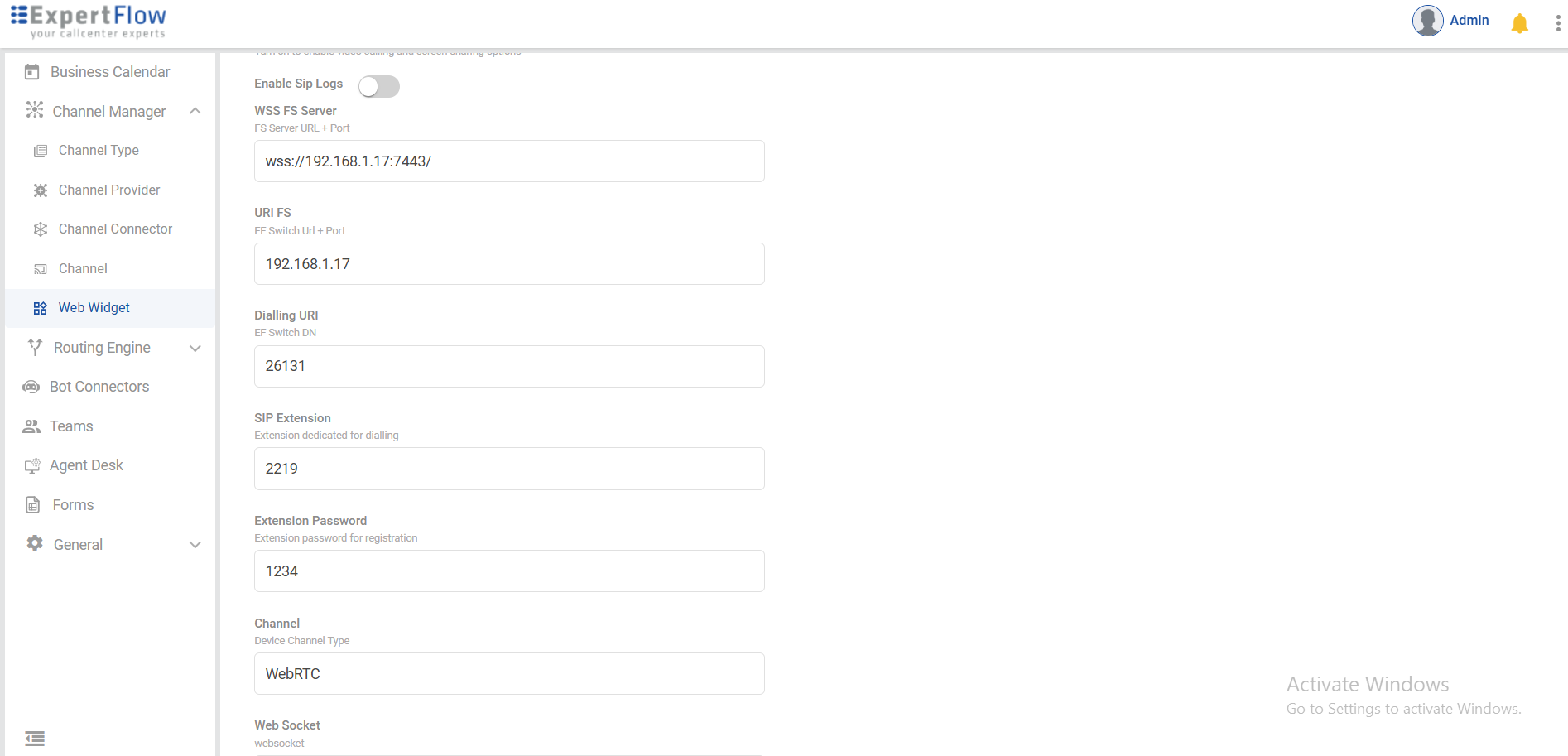Focus the SIP Extension text field
Viewport: 1568px width, 756px height.
[509, 469]
